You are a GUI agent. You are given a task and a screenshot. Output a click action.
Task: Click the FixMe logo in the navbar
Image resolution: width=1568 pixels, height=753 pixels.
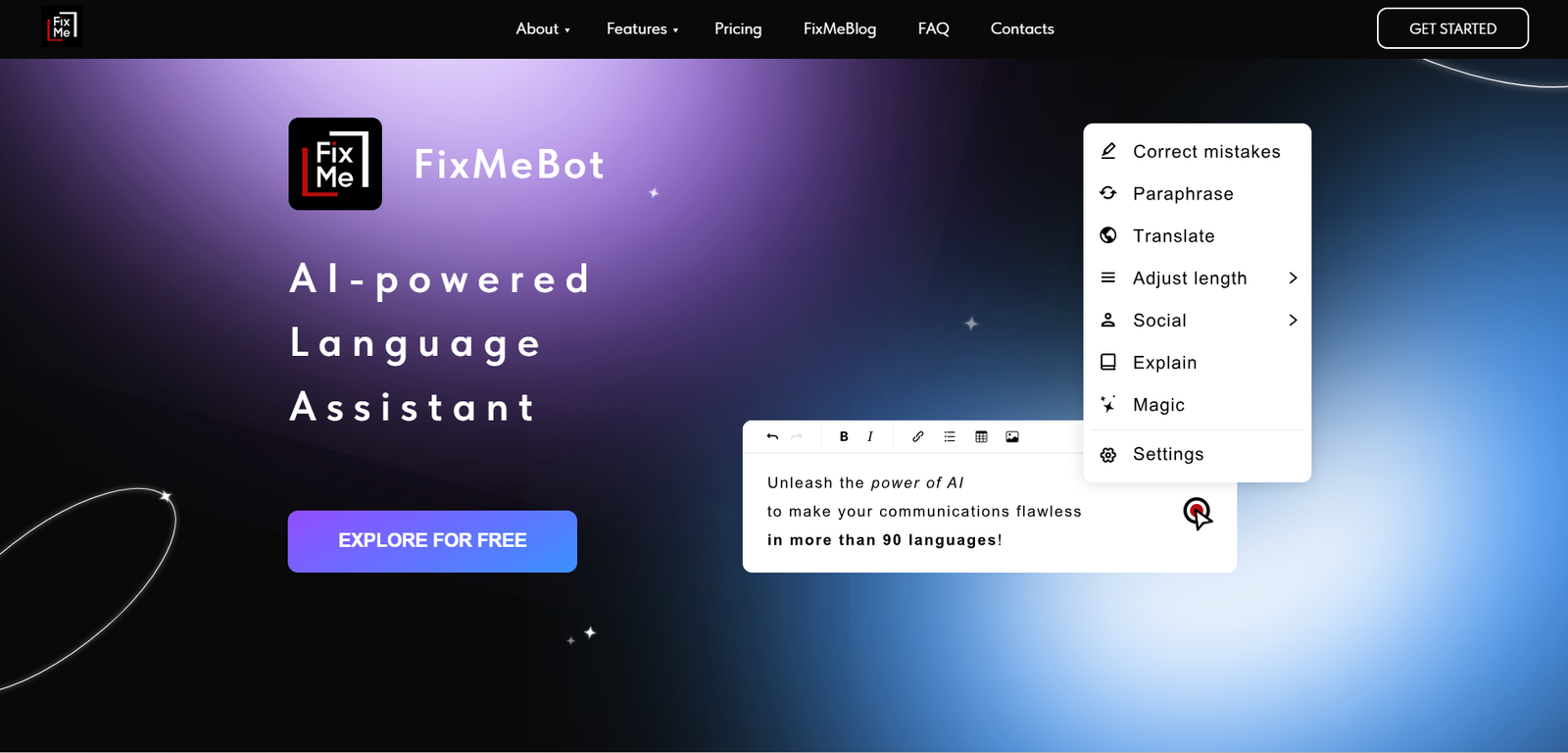pos(62,26)
